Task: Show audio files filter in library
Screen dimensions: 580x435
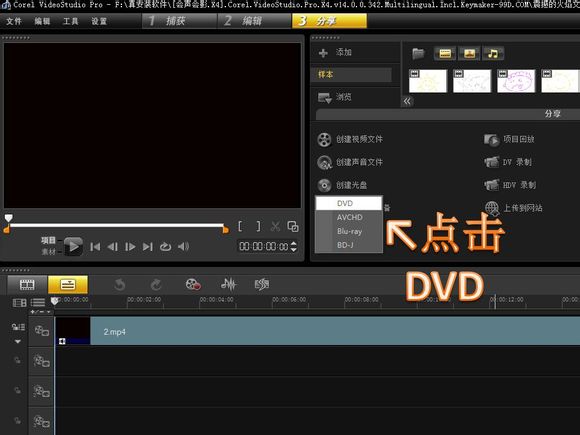Action: (x=493, y=54)
